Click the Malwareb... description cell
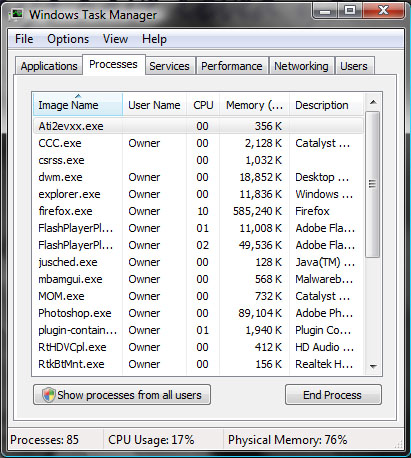411x458 pixels. coord(324,279)
